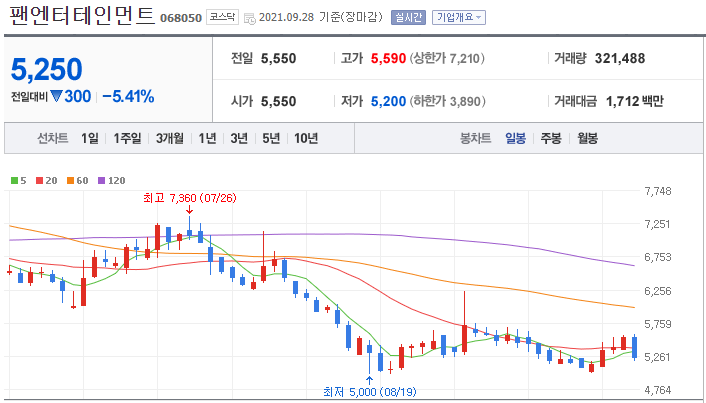Click the 7,251 axis label
This screenshot has height=403, width=706.
coord(658,224)
